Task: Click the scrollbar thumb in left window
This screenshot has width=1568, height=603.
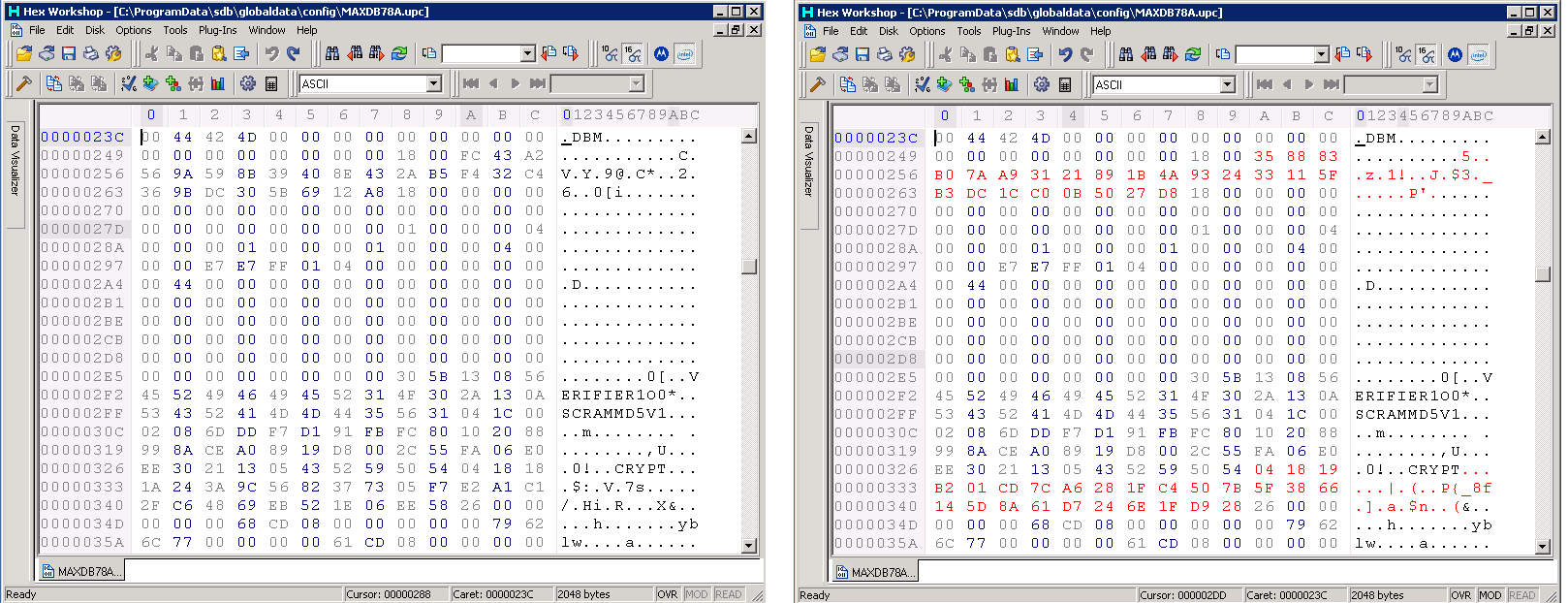Action: coord(749,267)
